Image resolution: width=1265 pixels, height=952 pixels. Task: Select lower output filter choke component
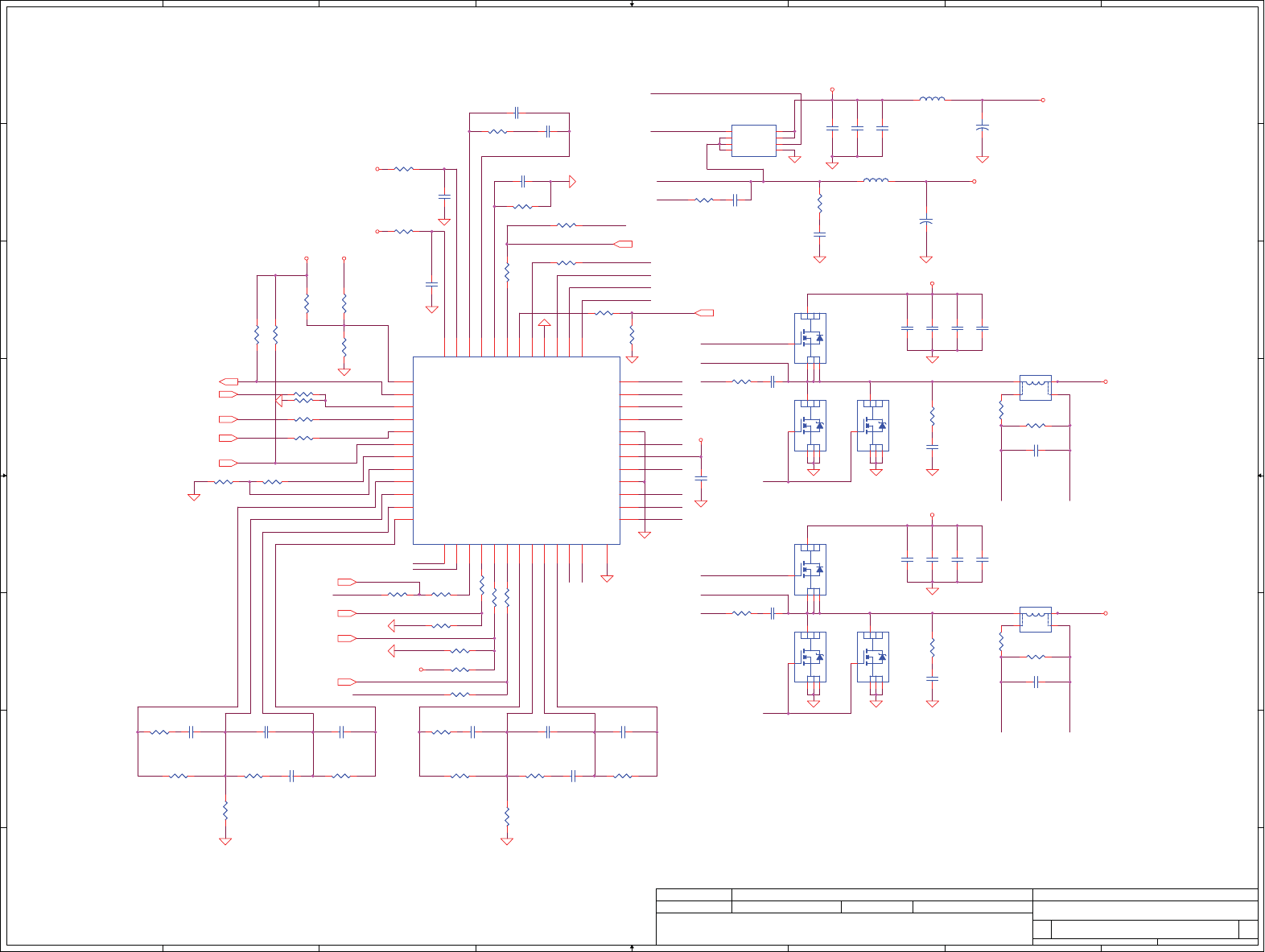pos(1036,619)
